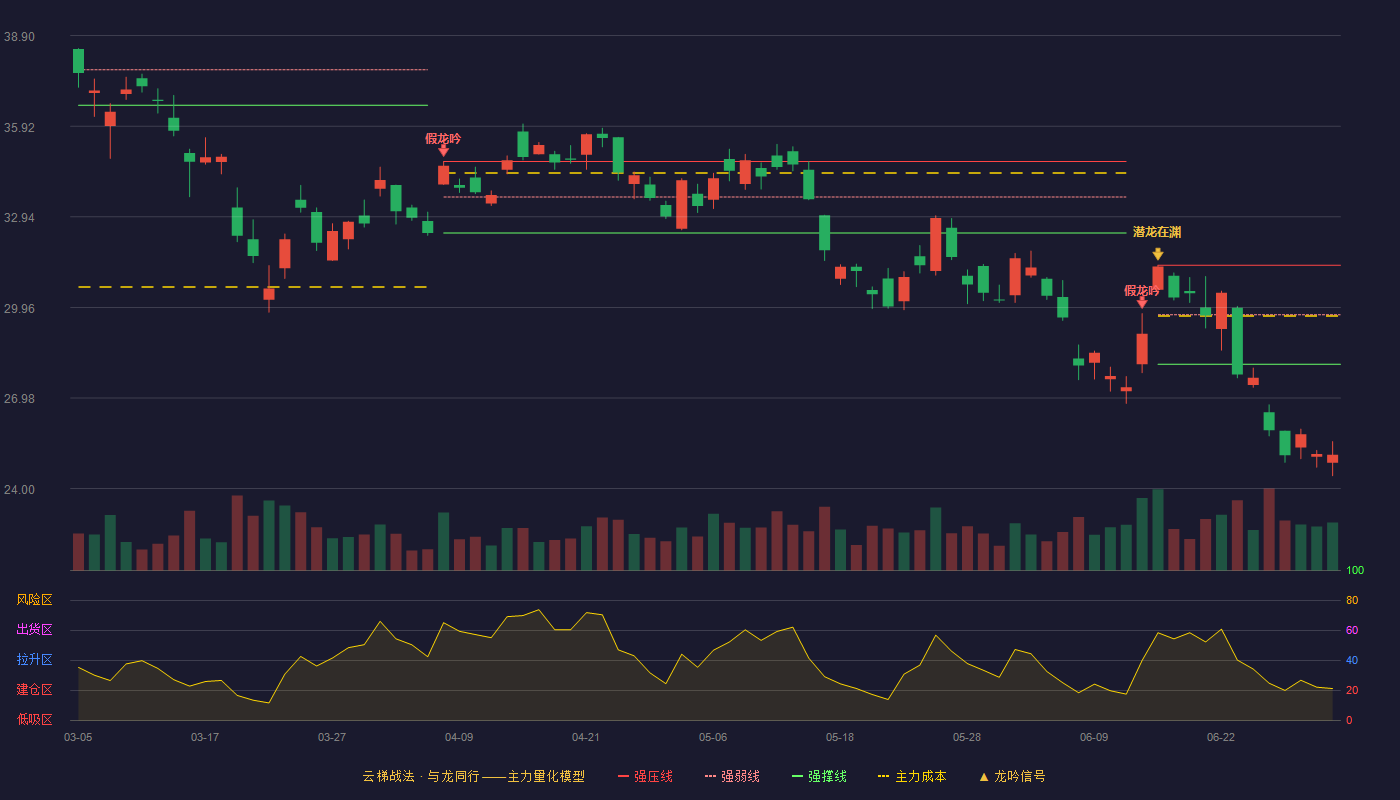This screenshot has height=800, width=1400.
Task: Select the 低吸区 zone label
Action: tap(34, 719)
